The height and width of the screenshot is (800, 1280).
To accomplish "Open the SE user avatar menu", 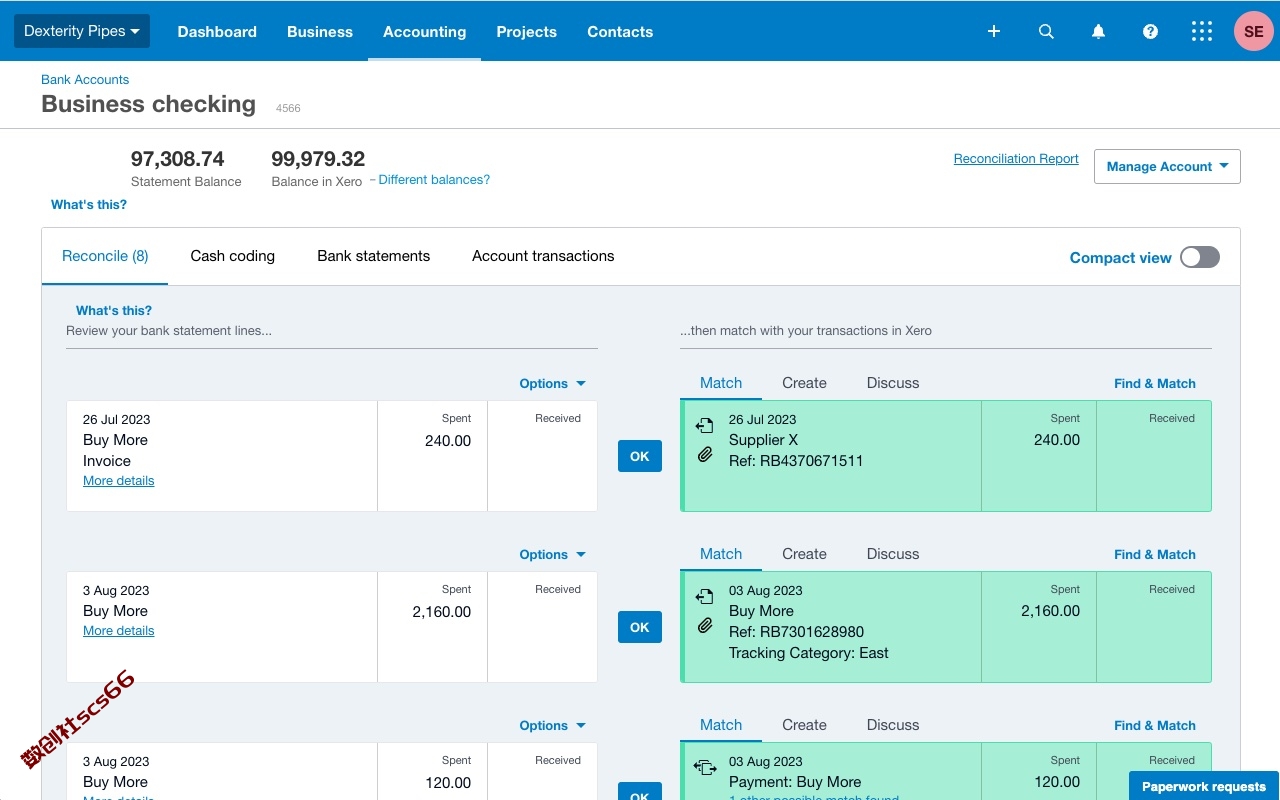I will tap(1253, 31).
